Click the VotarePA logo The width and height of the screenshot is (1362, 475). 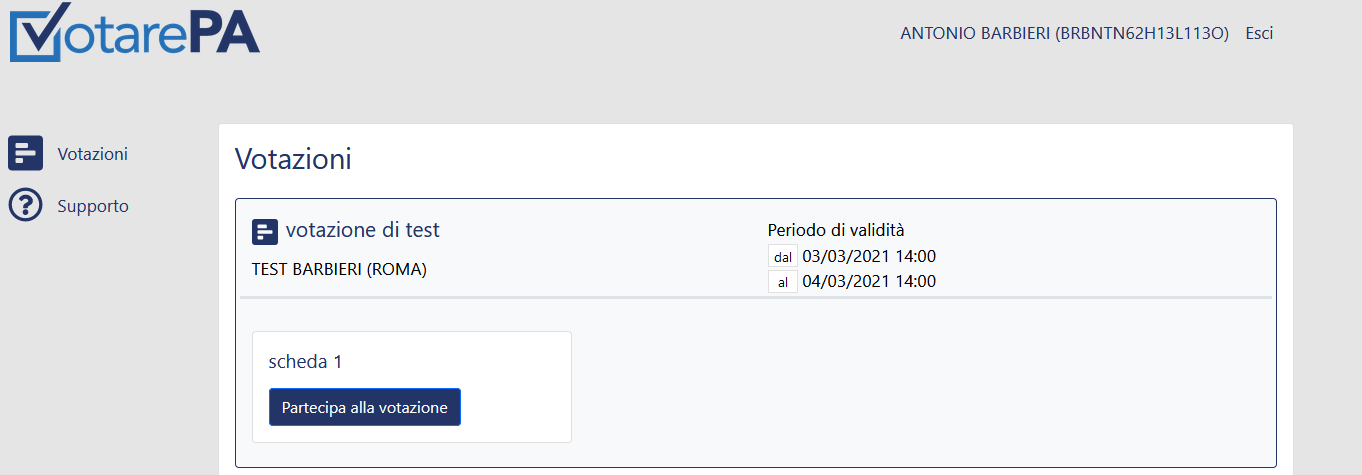click(x=135, y=31)
